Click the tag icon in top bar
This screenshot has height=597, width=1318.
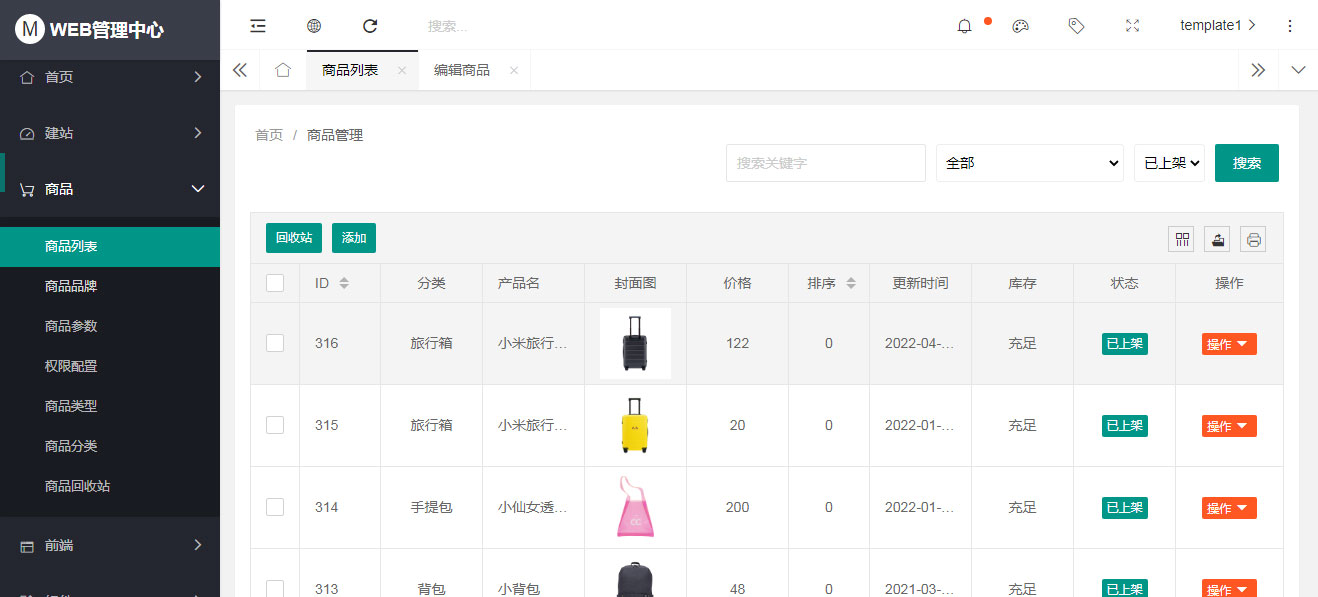point(1076,26)
